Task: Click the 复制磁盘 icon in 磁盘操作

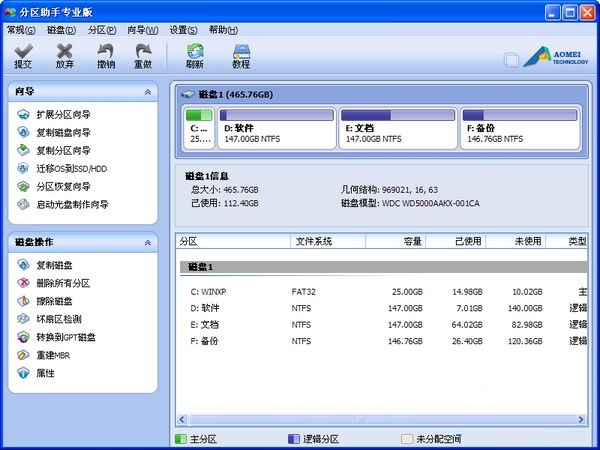Action: tap(23, 265)
